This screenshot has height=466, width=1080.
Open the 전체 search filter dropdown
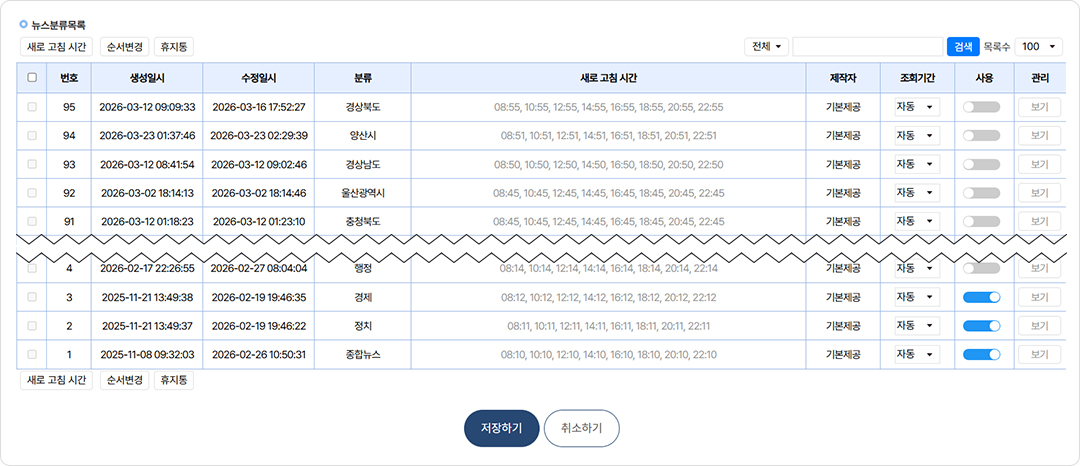(767, 46)
